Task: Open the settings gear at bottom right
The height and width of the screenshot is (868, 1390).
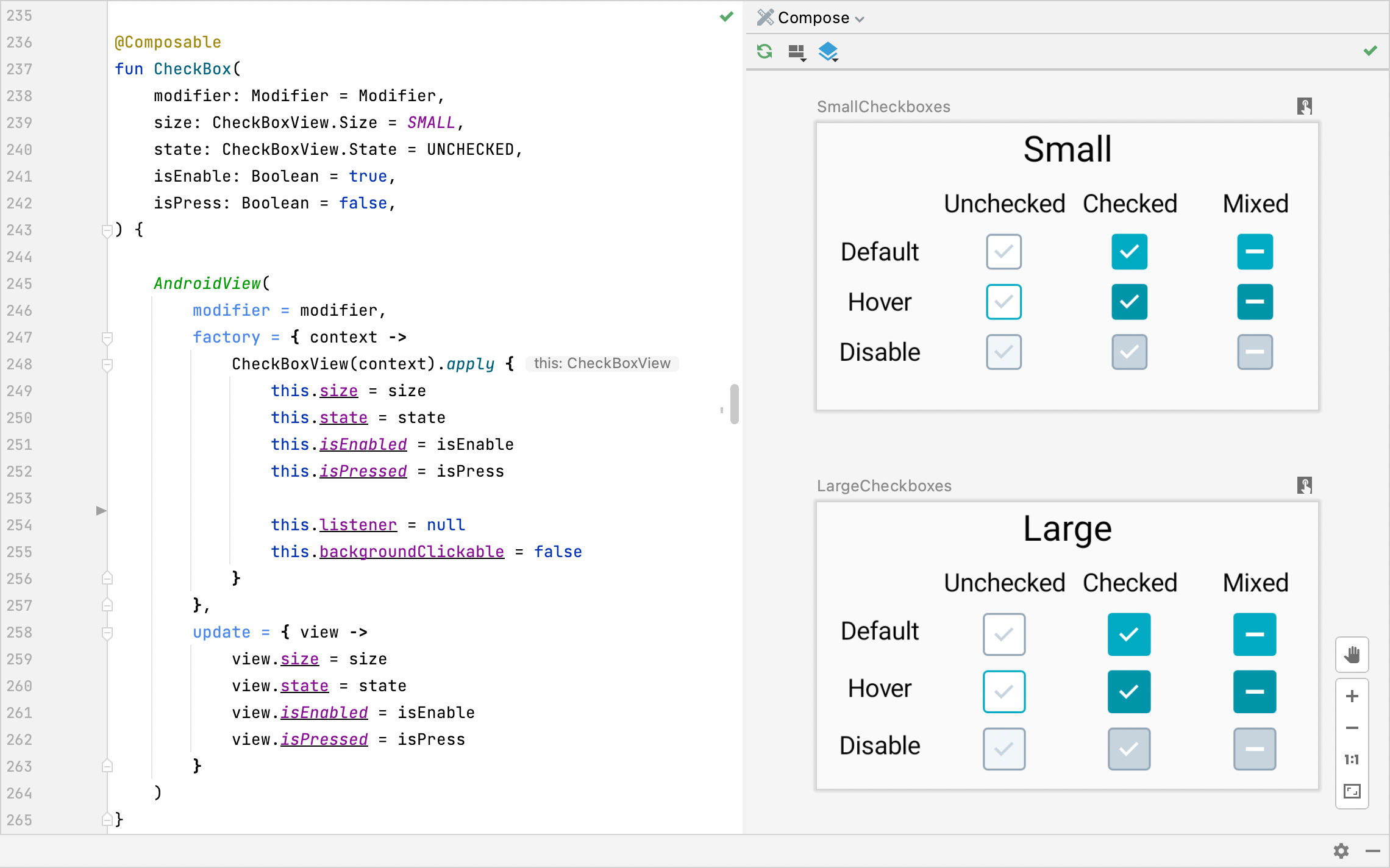Action: (x=1341, y=850)
